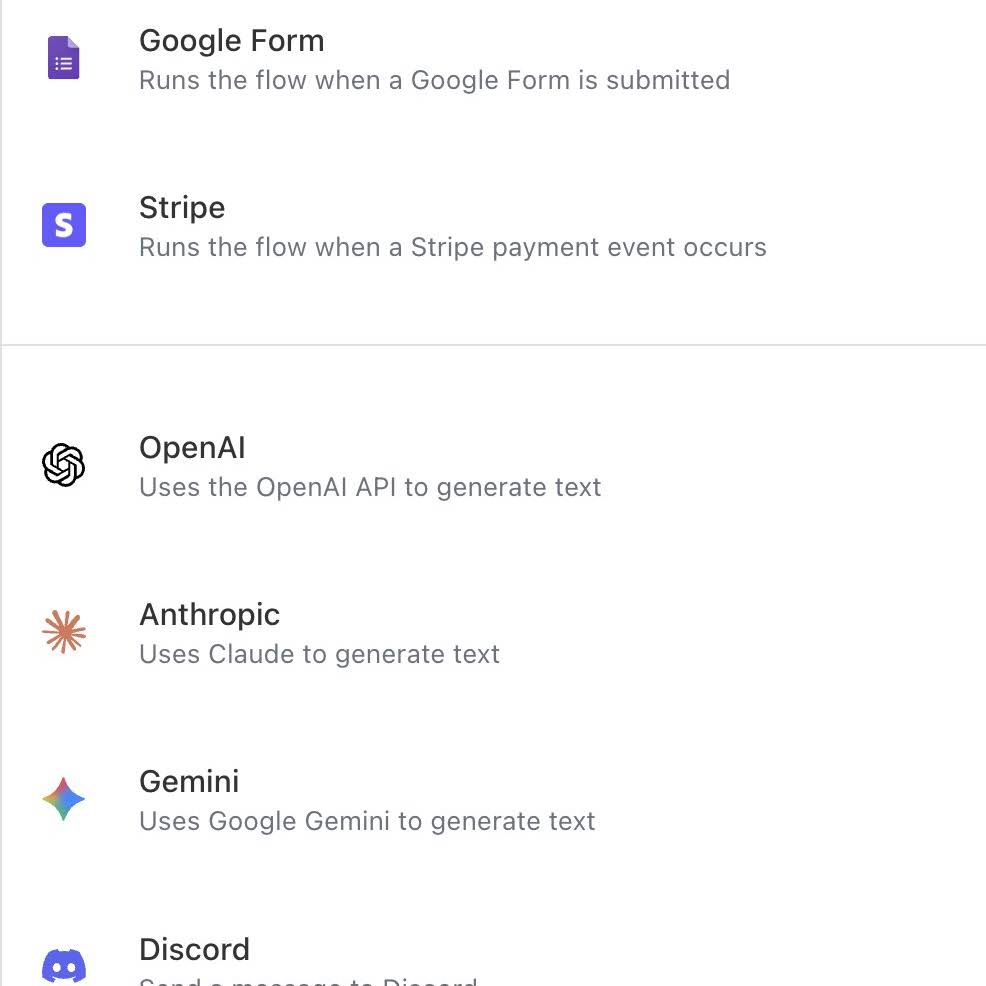Click the Gemini colorful sparkle icon
Image resolution: width=986 pixels, height=986 pixels.
click(x=64, y=799)
